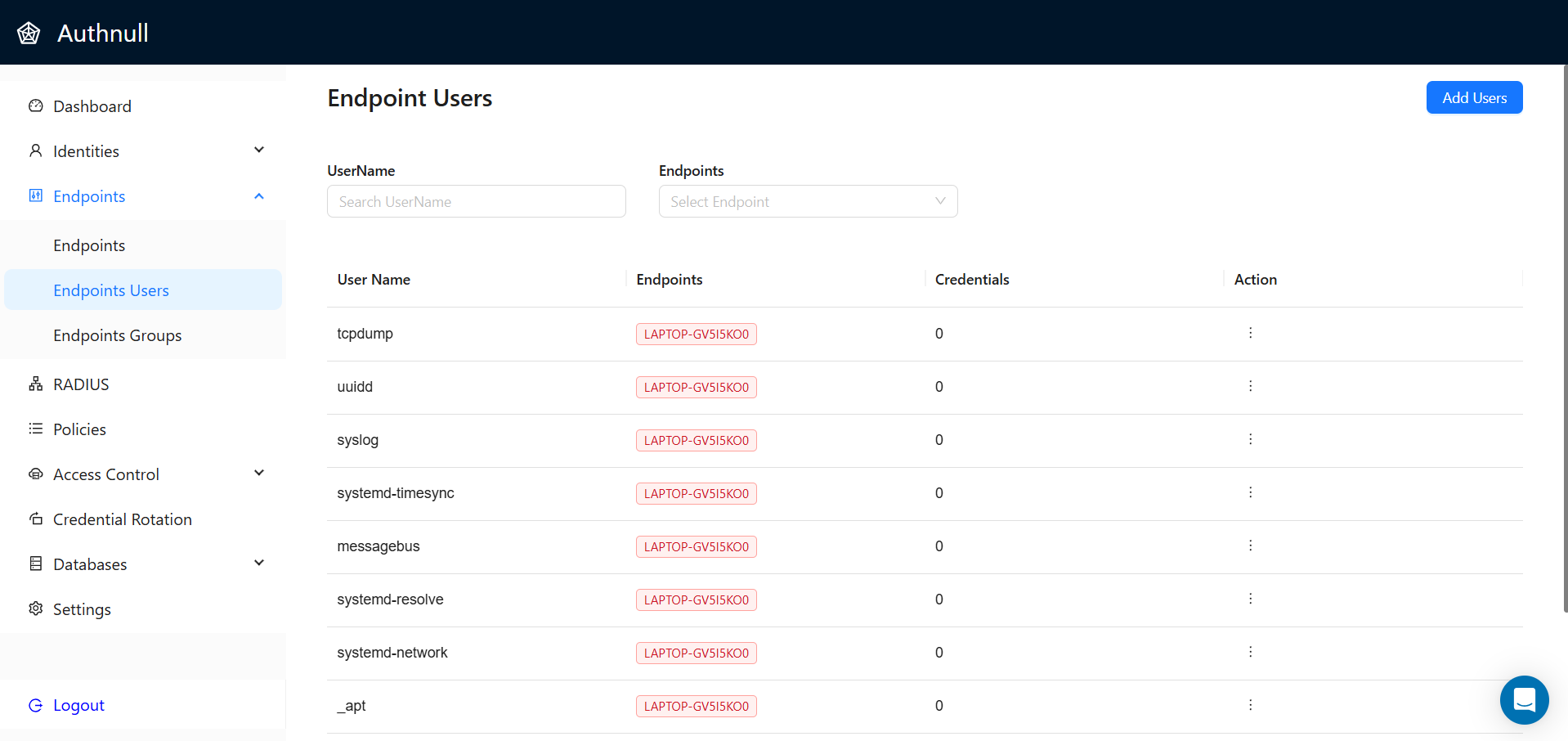Image resolution: width=1568 pixels, height=741 pixels.
Task: Click the Logout link
Action: point(78,704)
